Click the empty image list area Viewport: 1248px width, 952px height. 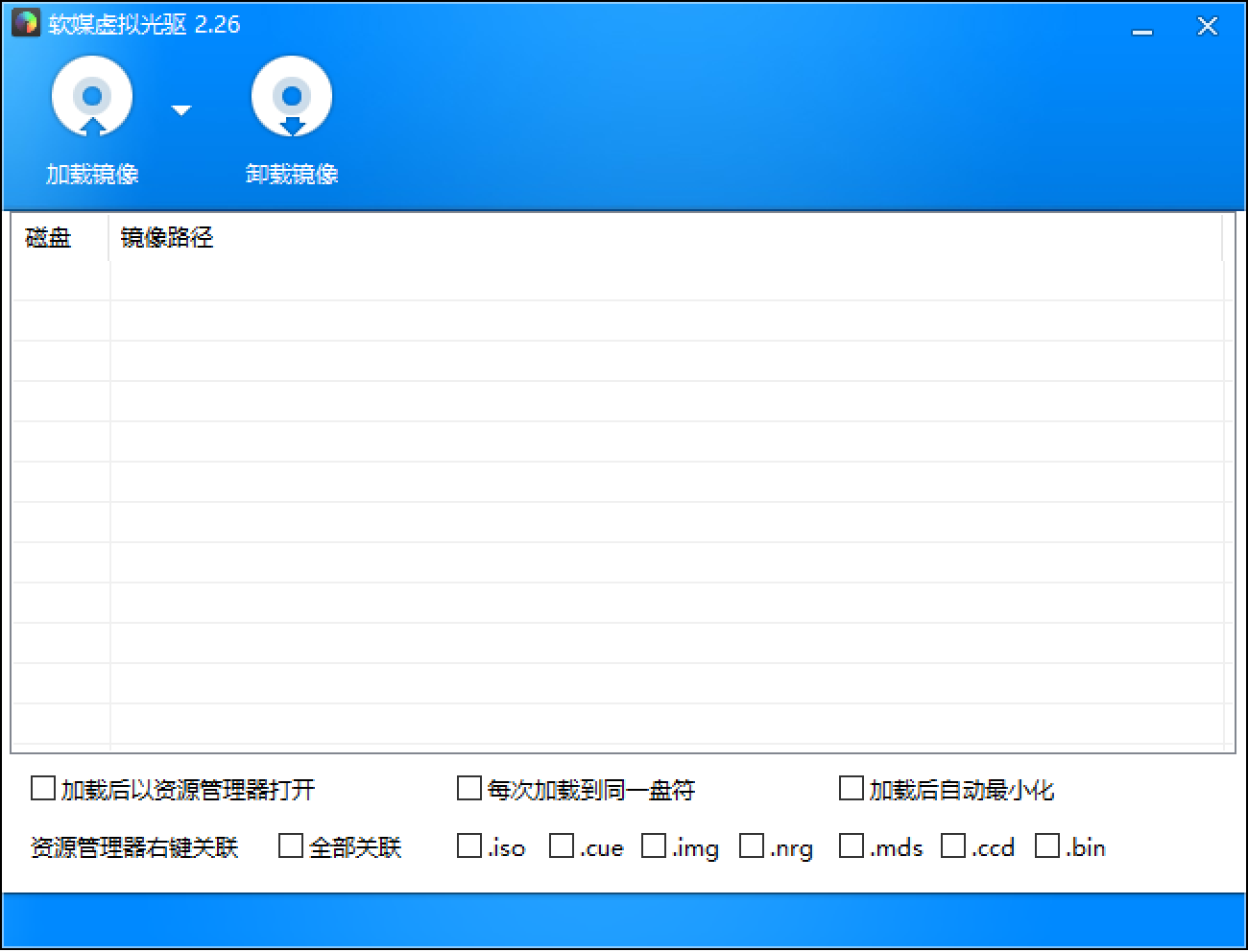point(624,499)
